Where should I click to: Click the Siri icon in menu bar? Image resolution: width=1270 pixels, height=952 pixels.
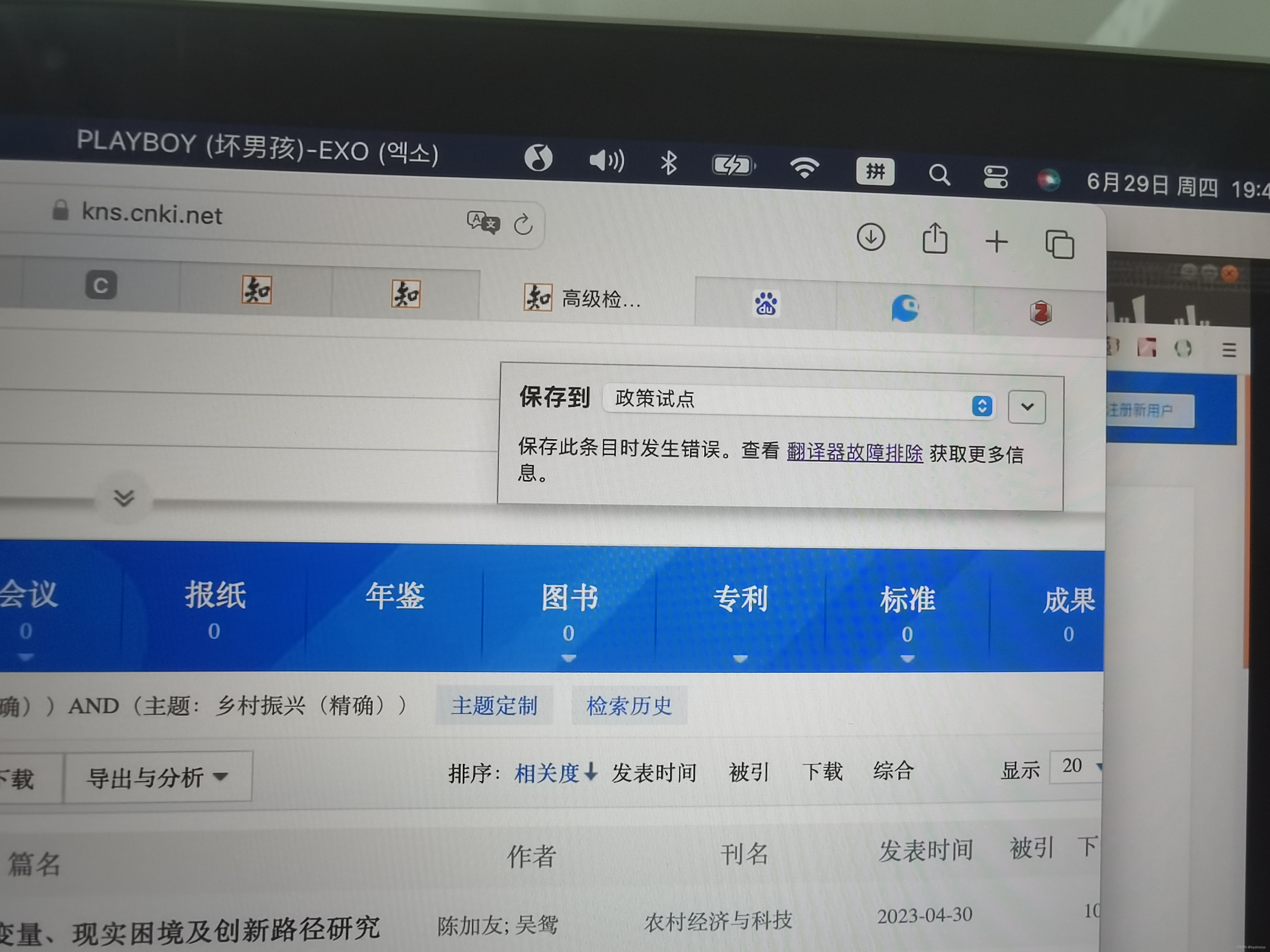1048,180
